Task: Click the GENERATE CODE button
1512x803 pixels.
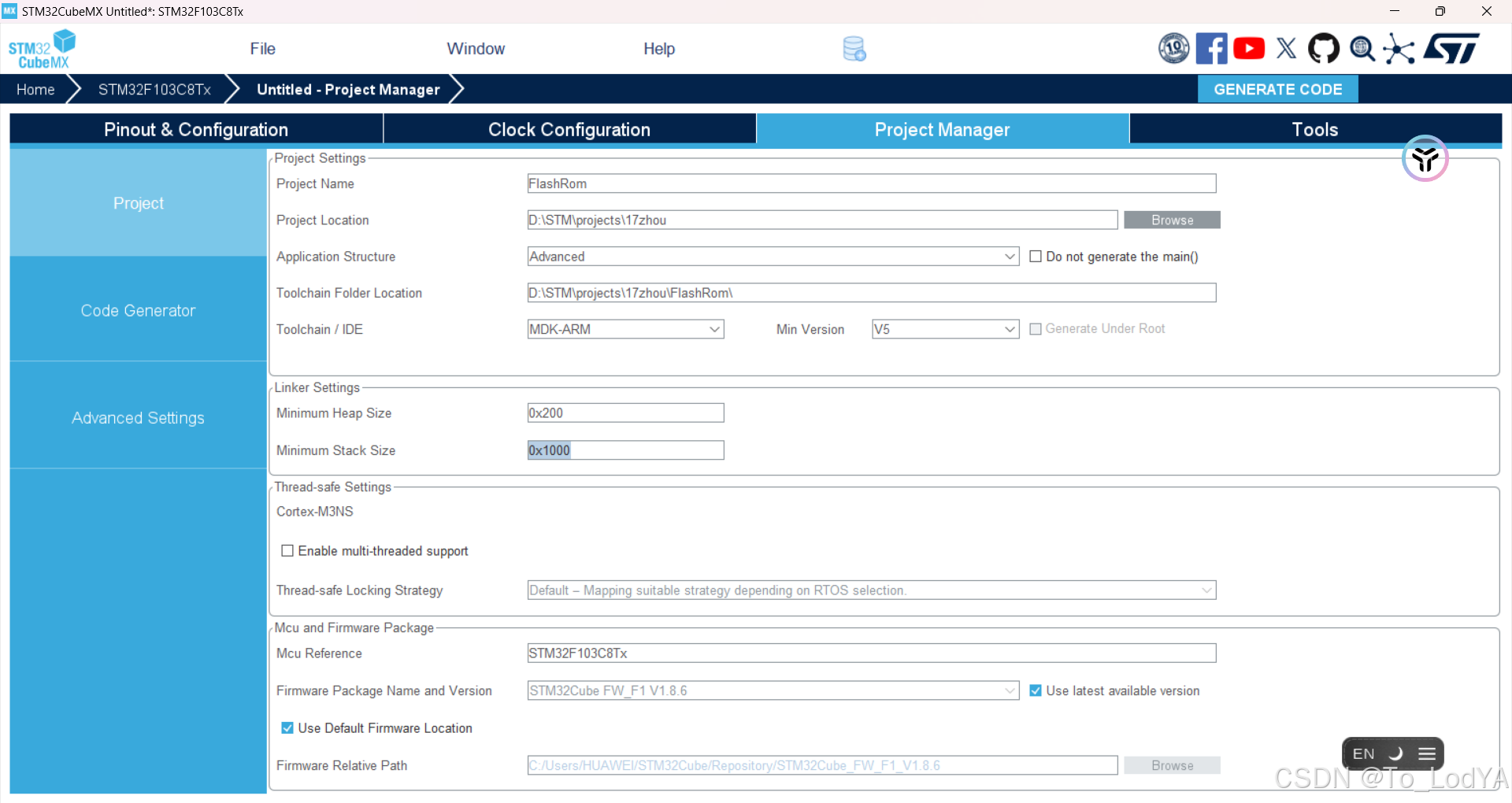Action: 1277,89
